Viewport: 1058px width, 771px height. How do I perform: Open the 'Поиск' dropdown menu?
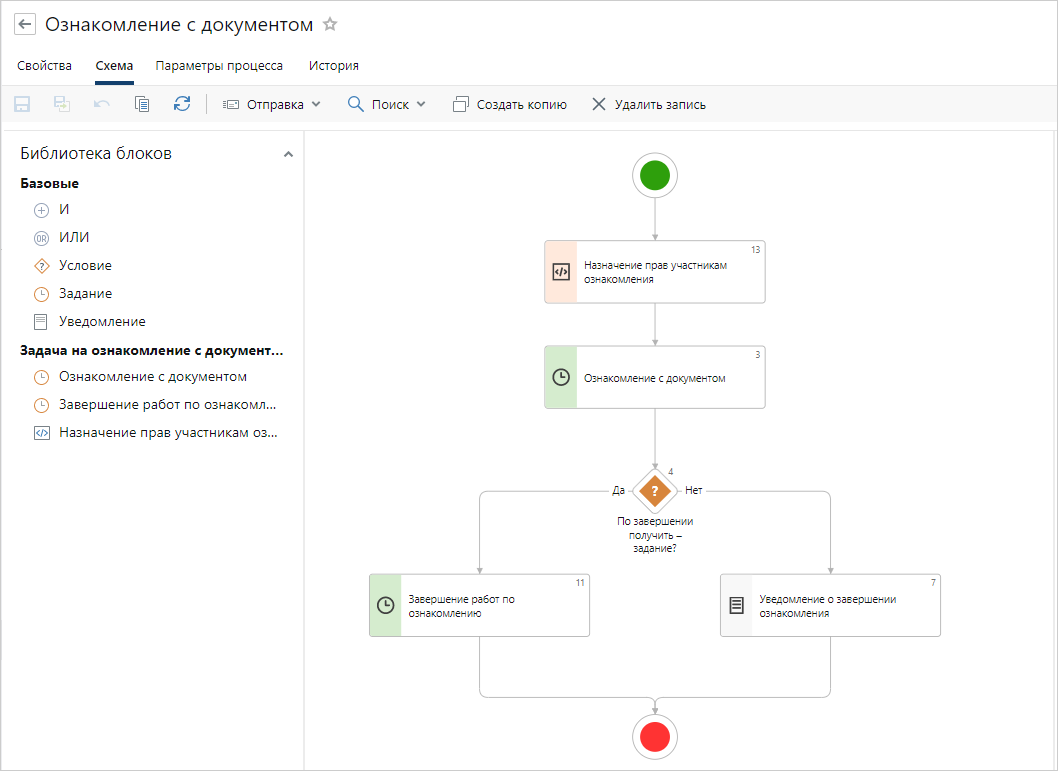[x=386, y=104]
